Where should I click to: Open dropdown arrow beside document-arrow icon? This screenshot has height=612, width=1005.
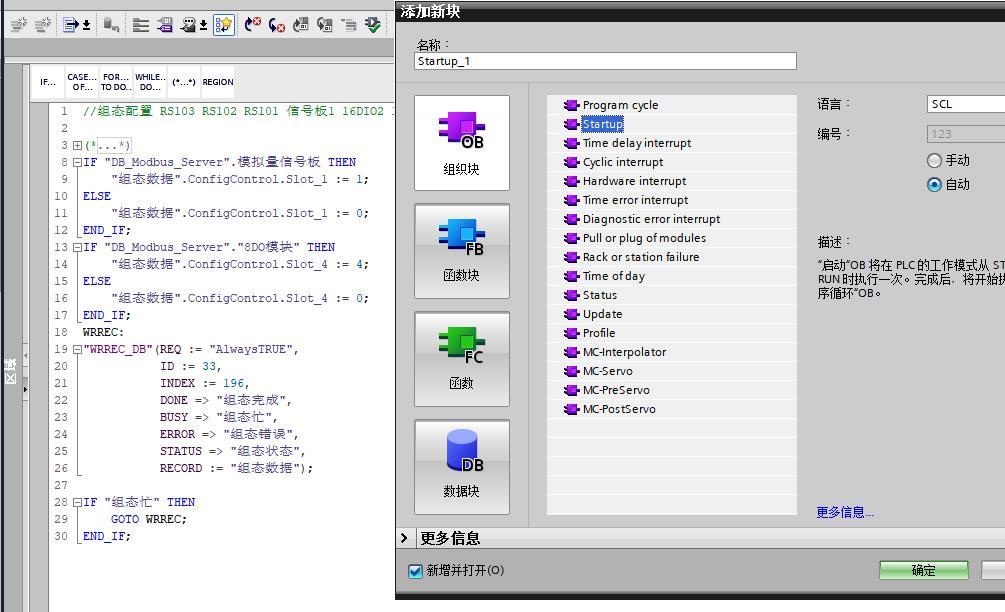[x=86, y=25]
